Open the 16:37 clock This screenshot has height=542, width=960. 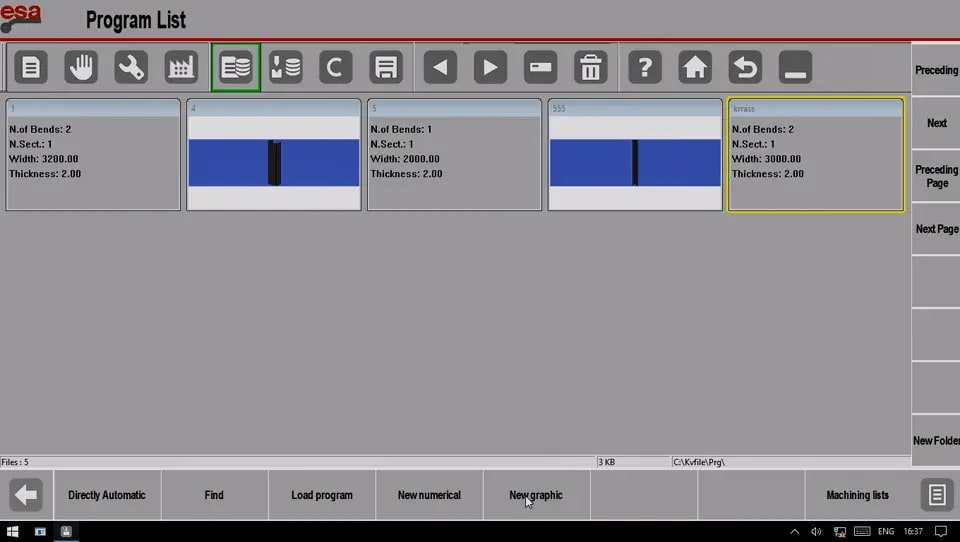click(x=913, y=531)
